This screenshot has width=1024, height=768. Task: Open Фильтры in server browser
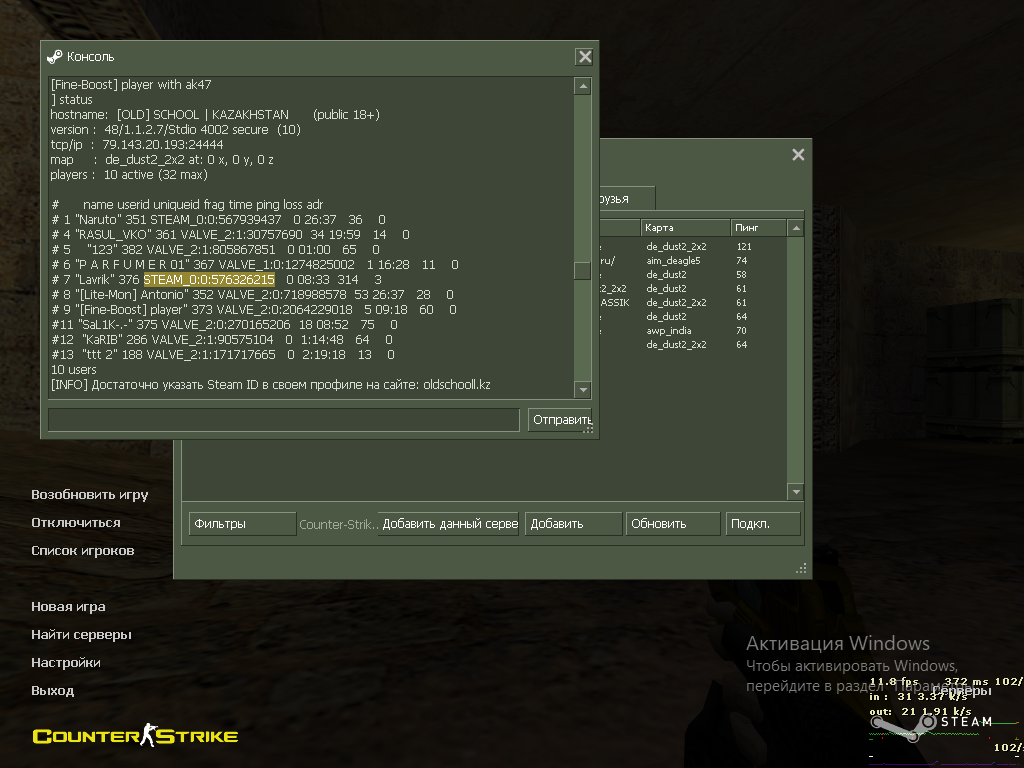click(242, 524)
